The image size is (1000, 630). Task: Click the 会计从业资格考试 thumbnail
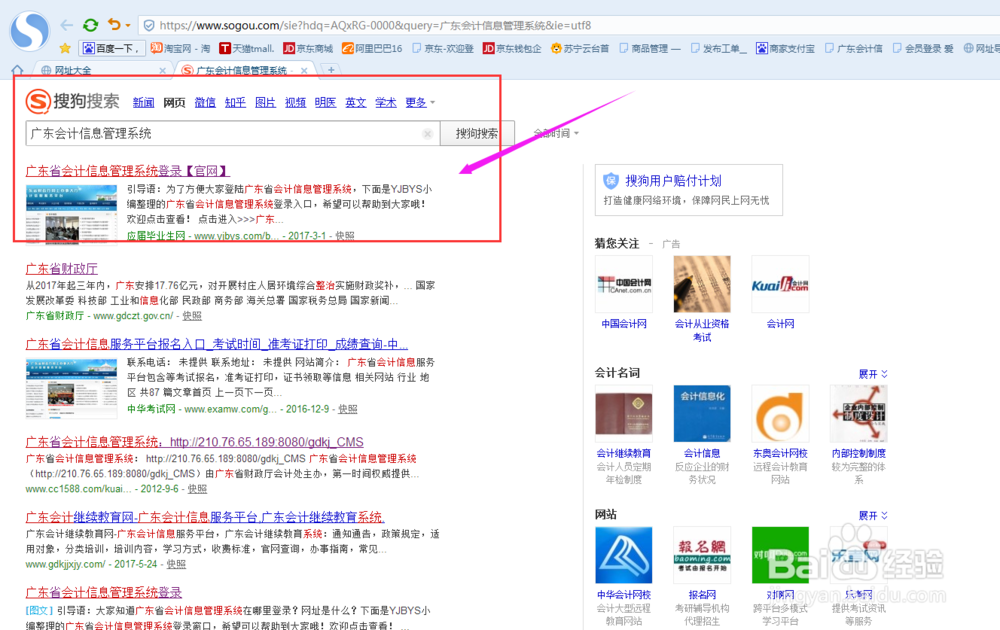tap(702, 284)
